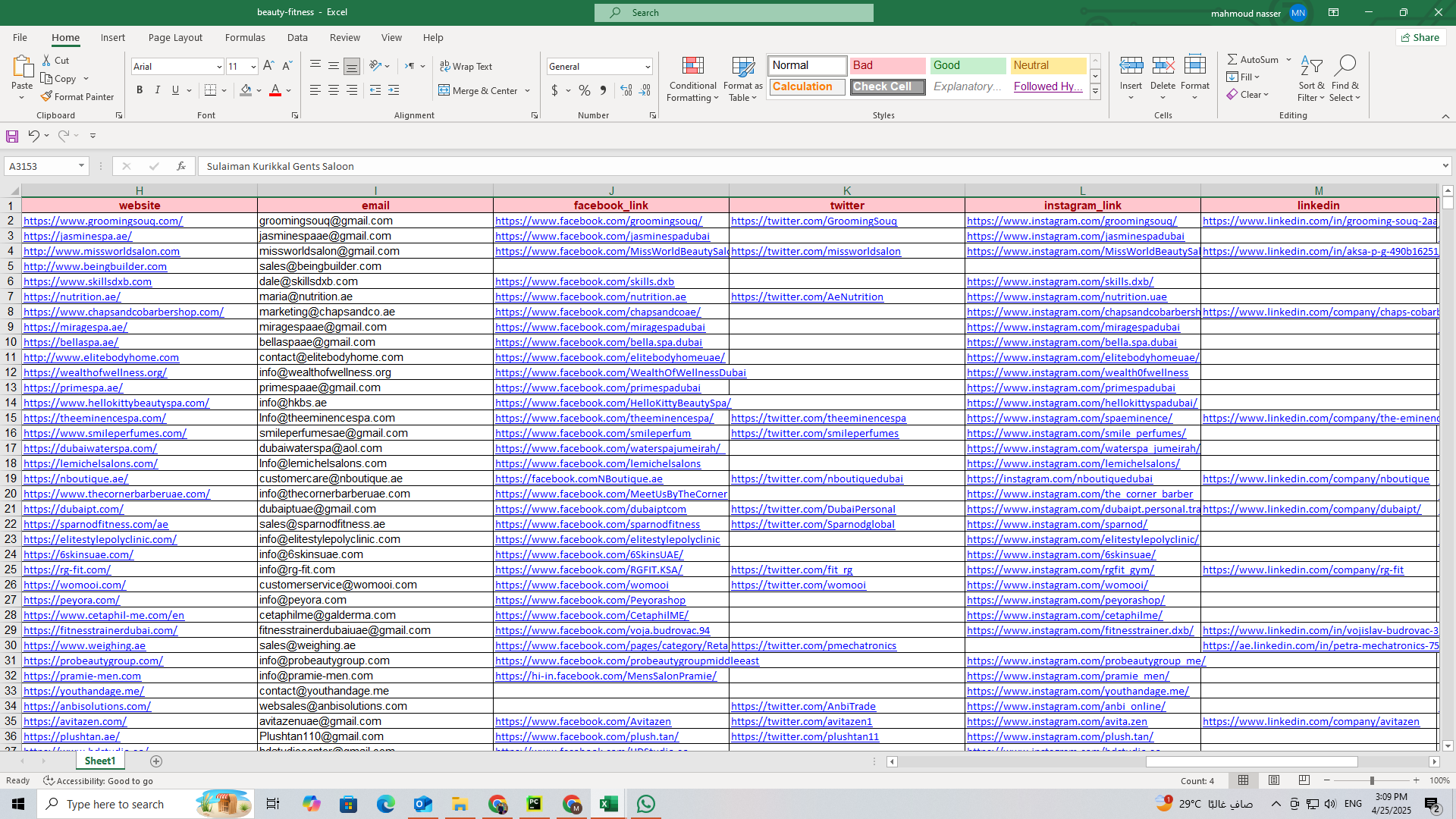This screenshot has width=1456, height=819.
Task: Click the AutoSum sigma icon
Action: click(x=1232, y=59)
